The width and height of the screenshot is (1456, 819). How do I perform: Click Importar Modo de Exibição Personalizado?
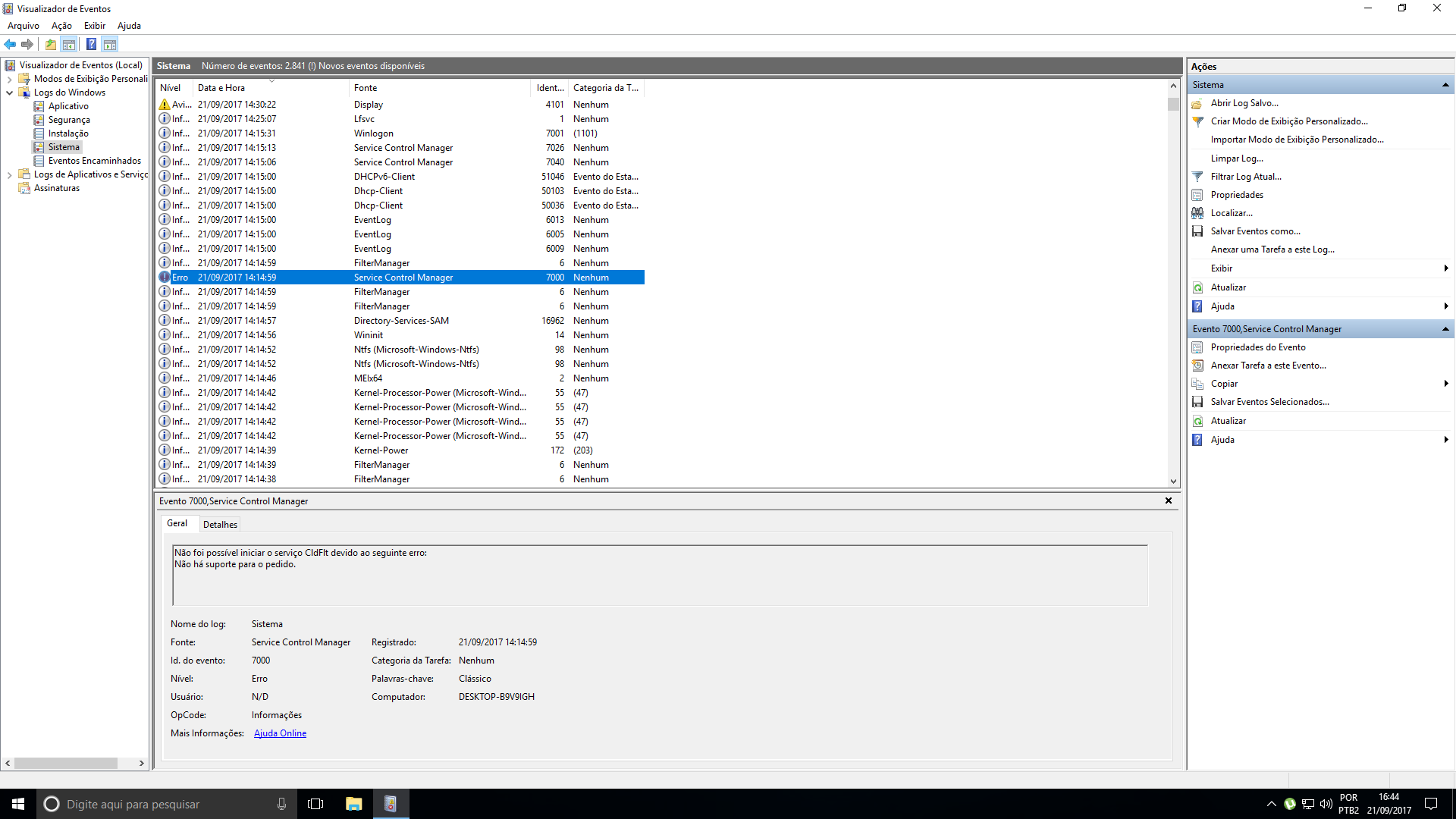[x=1297, y=140]
